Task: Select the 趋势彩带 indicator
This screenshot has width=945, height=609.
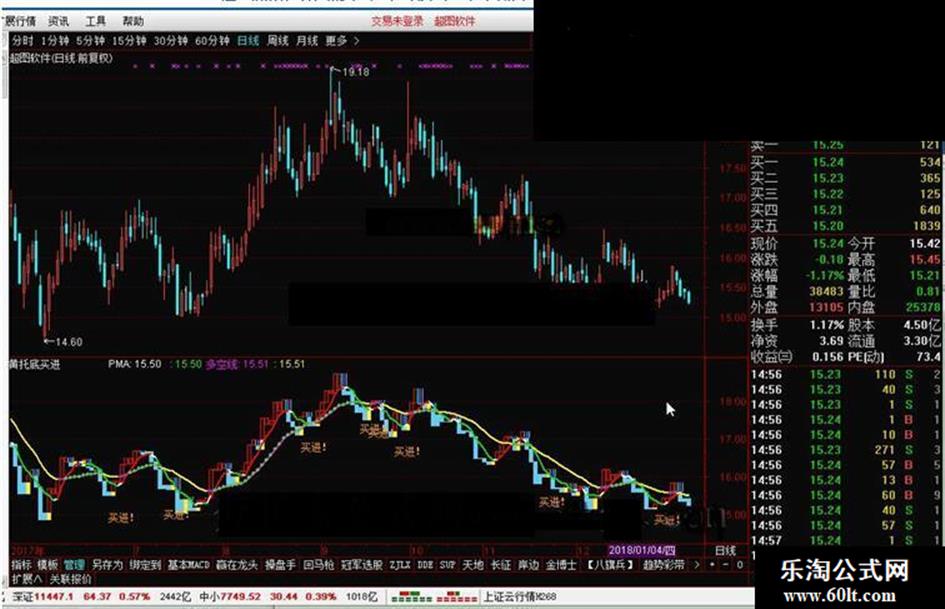Action: [x=664, y=565]
